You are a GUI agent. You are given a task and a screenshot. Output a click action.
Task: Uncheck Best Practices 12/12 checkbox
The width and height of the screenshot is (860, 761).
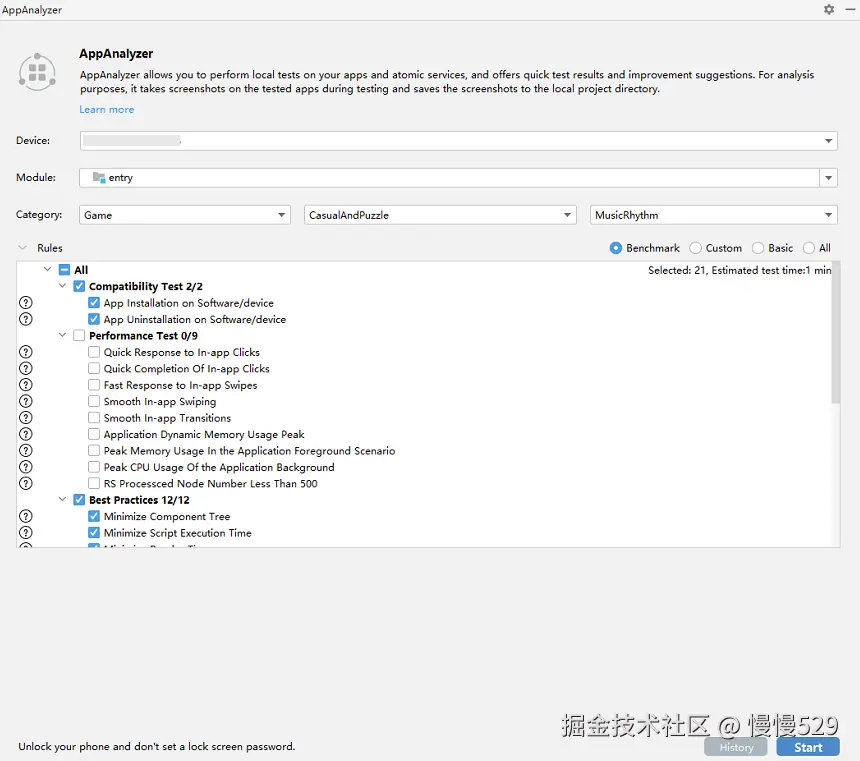(79, 500)
